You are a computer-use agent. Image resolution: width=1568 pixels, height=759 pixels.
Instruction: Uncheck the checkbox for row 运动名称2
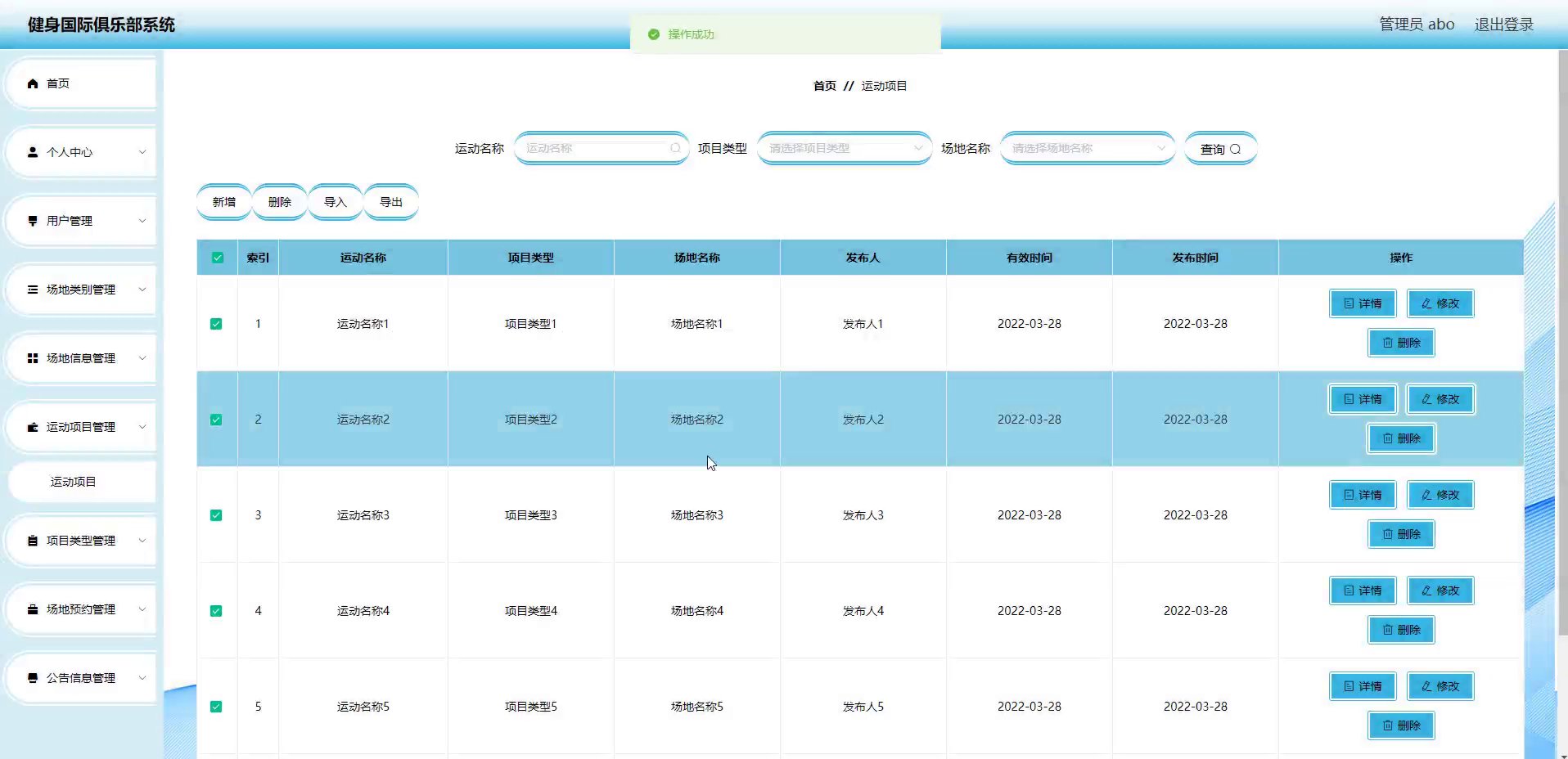click(216, 420)
